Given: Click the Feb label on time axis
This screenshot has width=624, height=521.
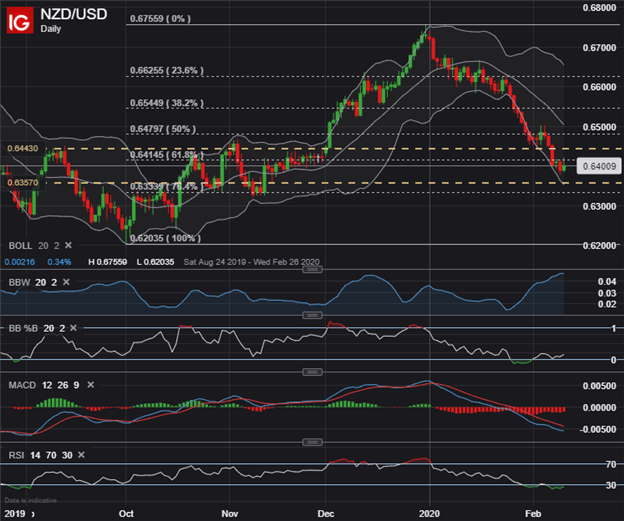Looking at the screenshot, I should 533,513.
